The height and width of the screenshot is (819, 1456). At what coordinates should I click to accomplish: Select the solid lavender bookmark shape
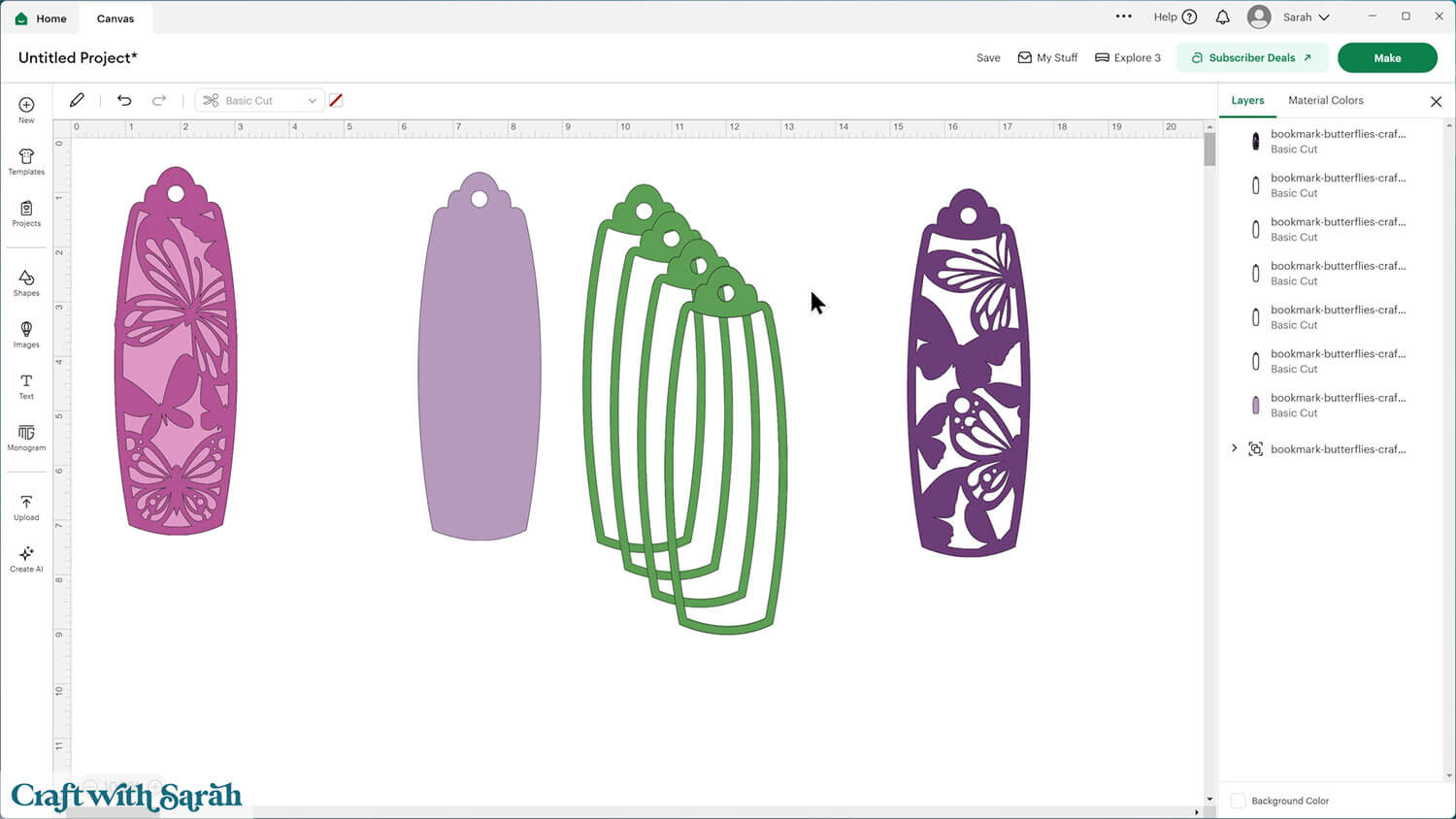[480, 355]
